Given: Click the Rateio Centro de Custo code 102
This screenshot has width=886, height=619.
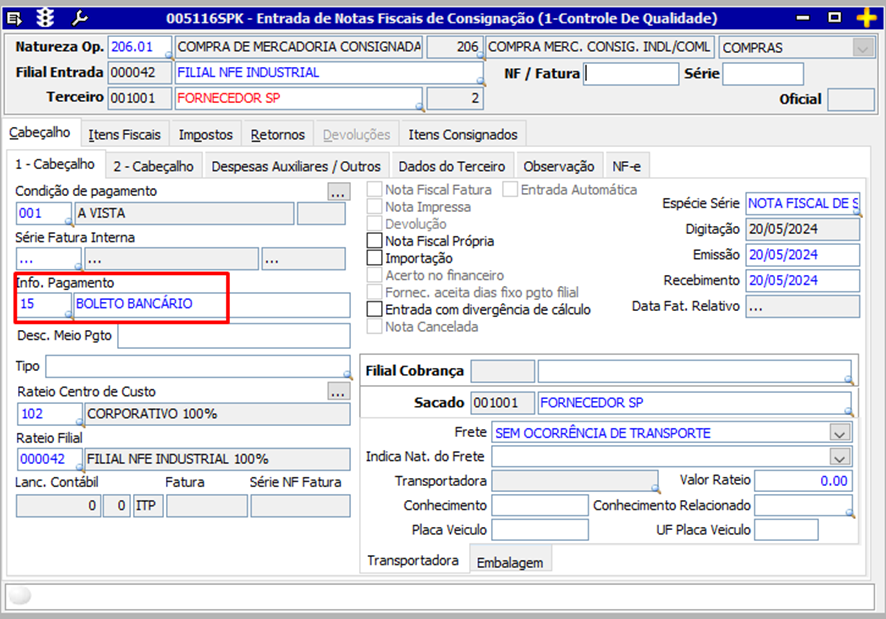Looking at the screenshot, I should tap(50, 414).
